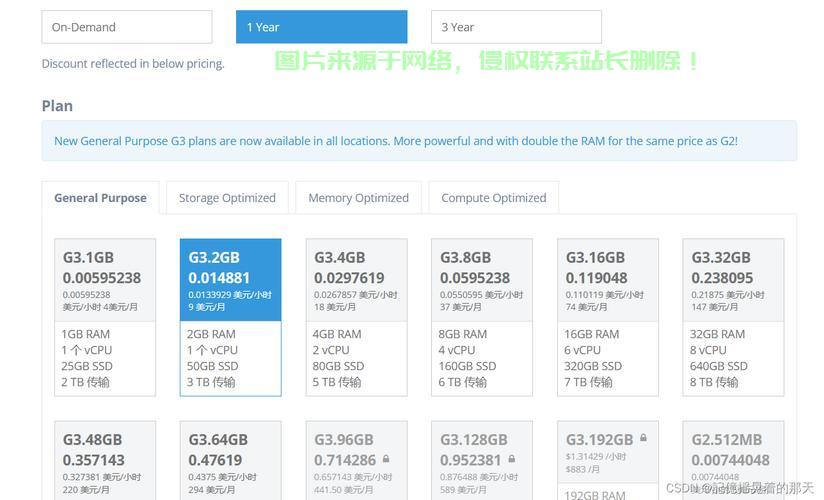Choose the G3.8GB plan with 4 vCPU
This screenshot has width=824, height=500.
pos(482,316)
